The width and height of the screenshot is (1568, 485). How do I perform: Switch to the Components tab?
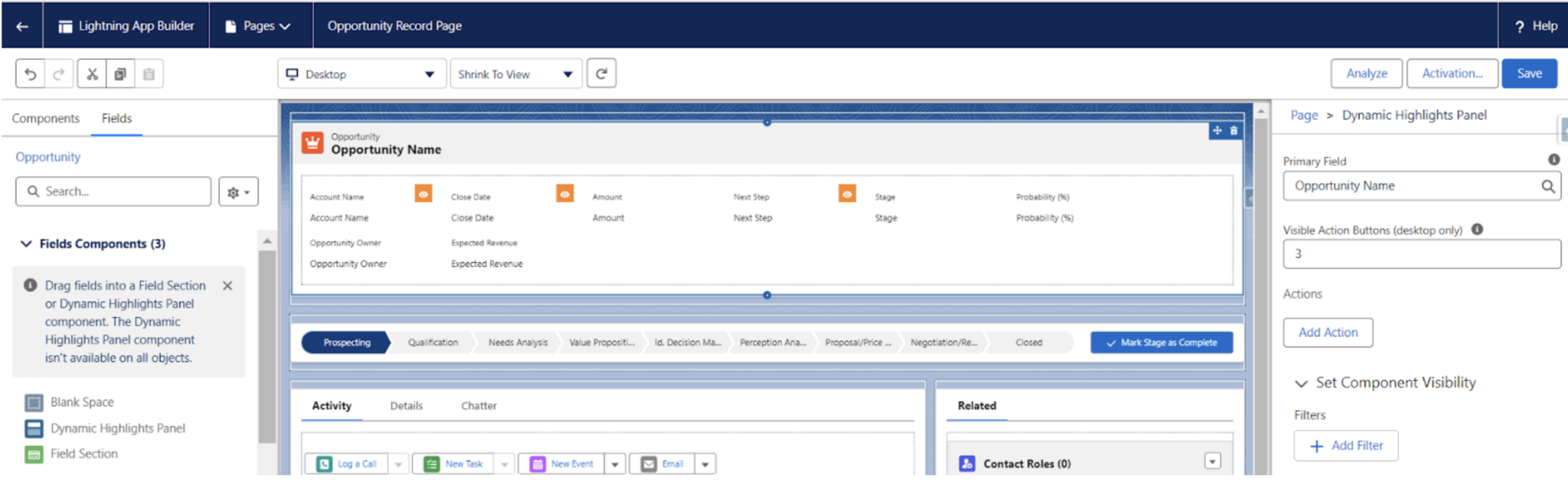coord(46,118)
